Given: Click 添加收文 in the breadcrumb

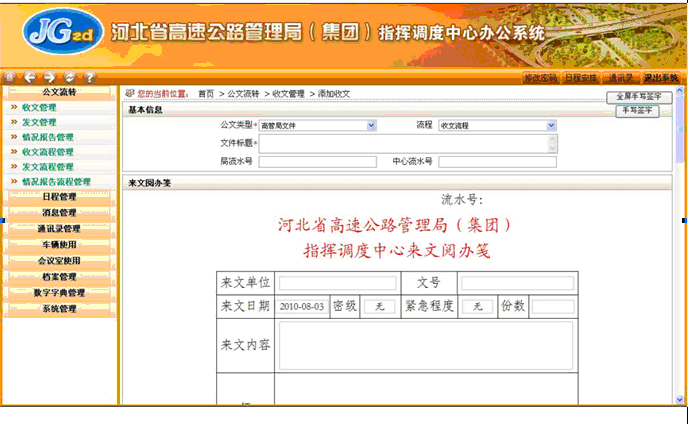Looking at the screenshot, I should click(334, 94).
